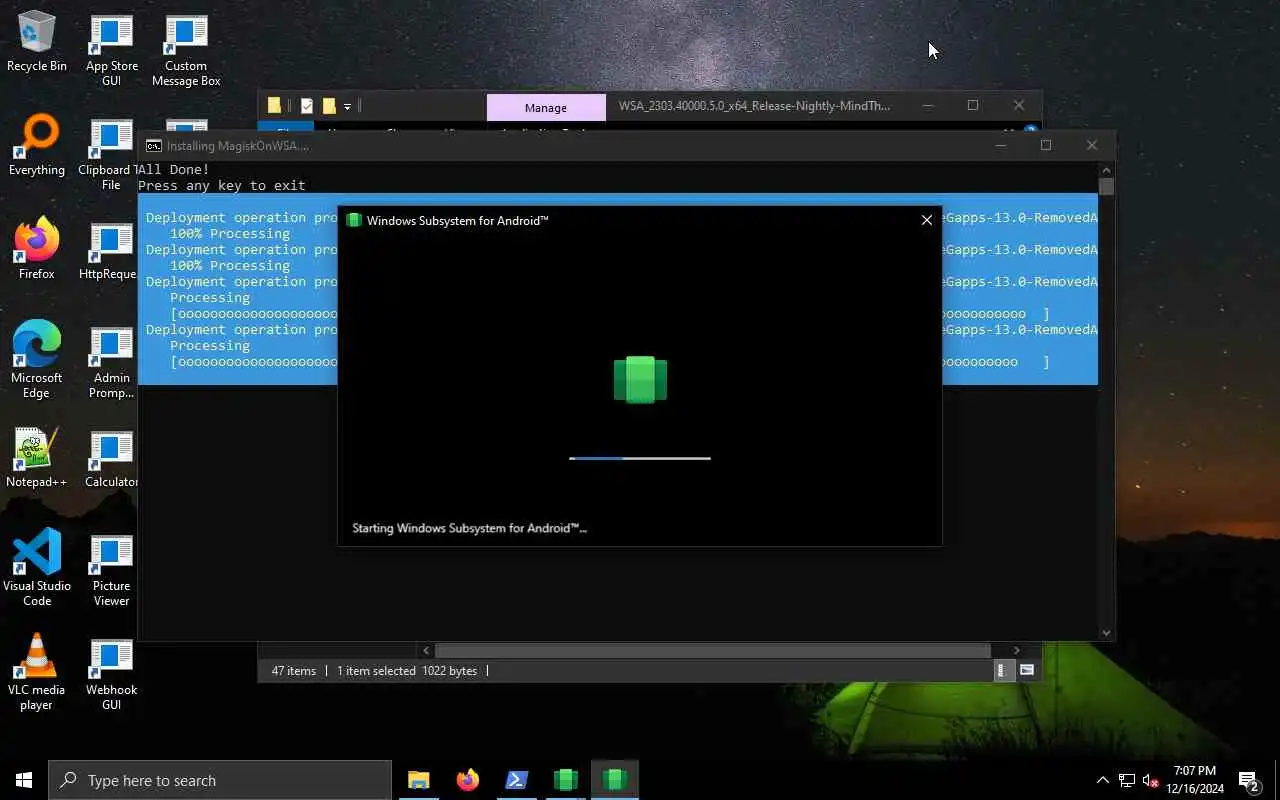Click New folder icon in Explorer quick access
This screenshot has width=1280, height=800.
click(329, 105)
